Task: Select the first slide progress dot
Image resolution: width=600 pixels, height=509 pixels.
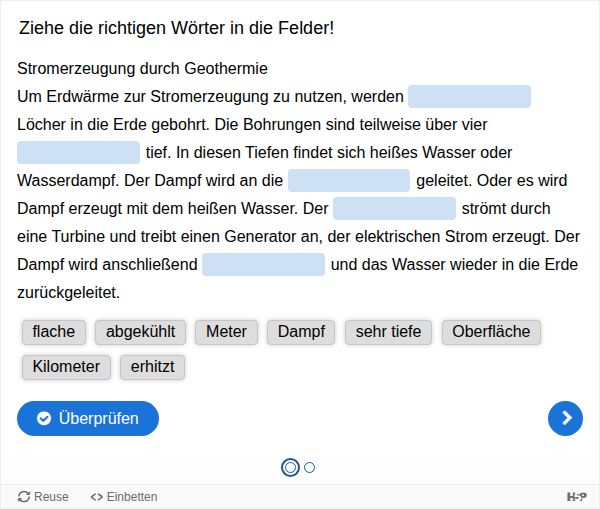Action: (290, 467)
